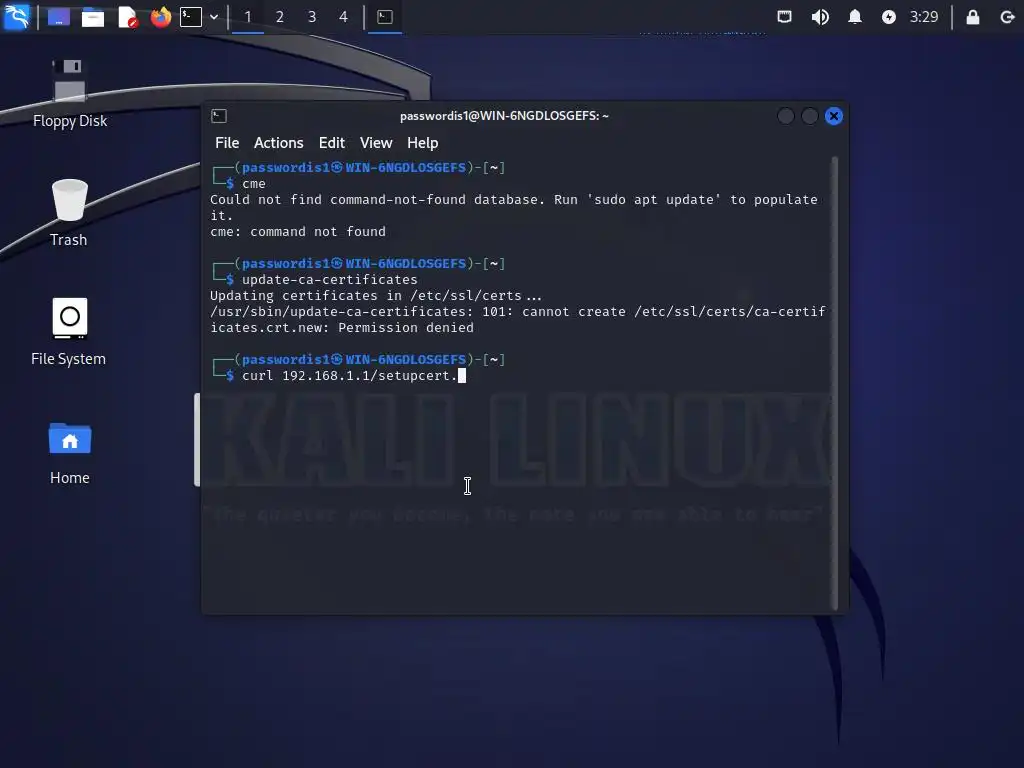Open the terminal Help menu
This screenshot has height=768, width=1024.
point(423,143)
